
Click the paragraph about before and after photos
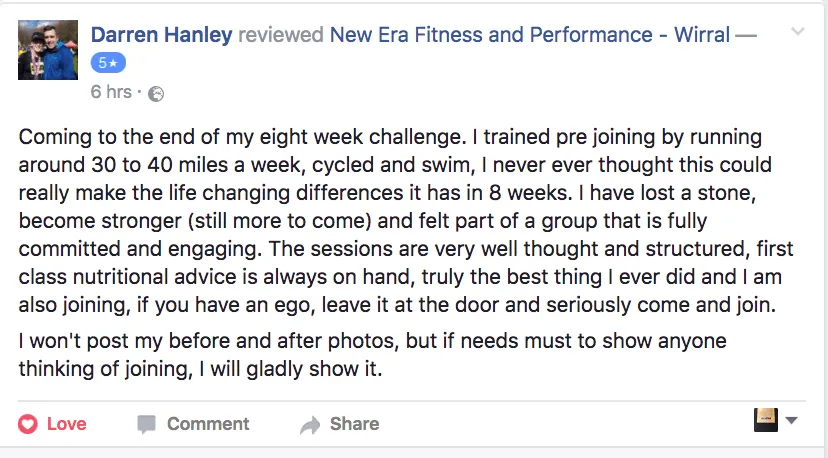tap(372, 355)
